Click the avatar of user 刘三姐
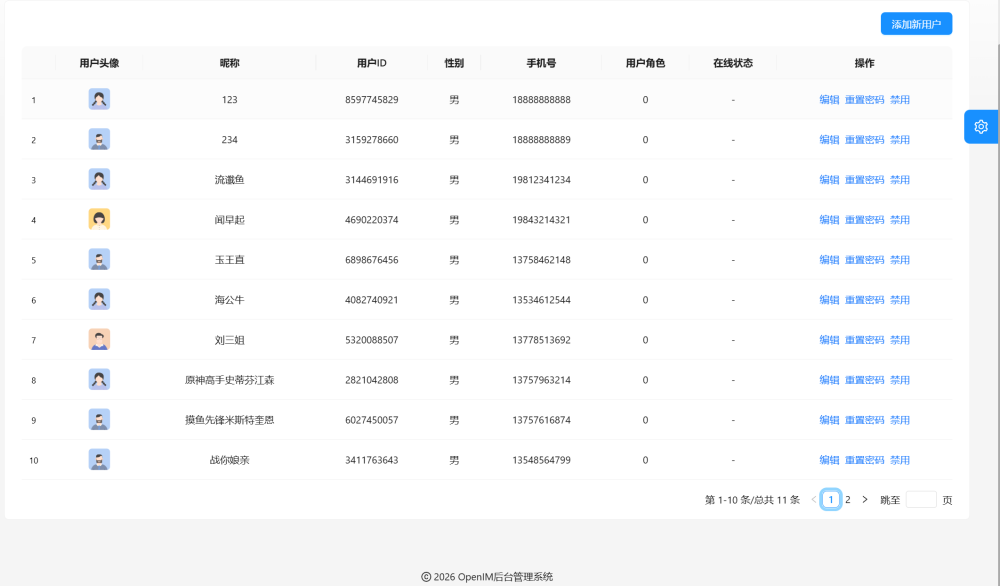This screenshot has height=586, width=1000. [99, 339]
